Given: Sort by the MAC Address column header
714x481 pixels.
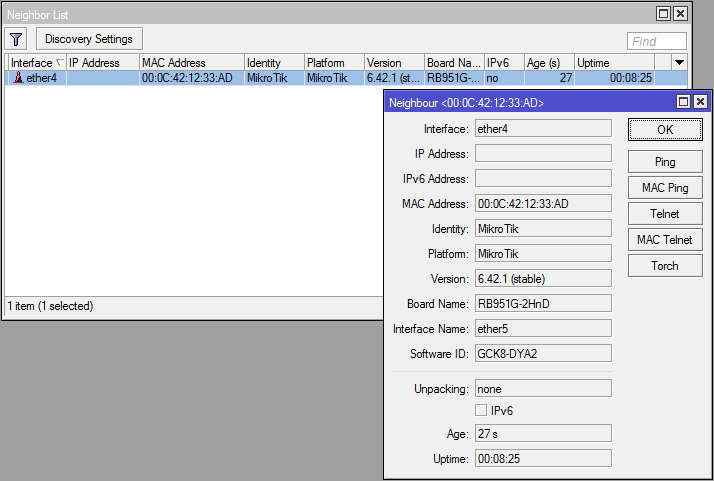Looking at the screenshot, I should coord(192,62).
